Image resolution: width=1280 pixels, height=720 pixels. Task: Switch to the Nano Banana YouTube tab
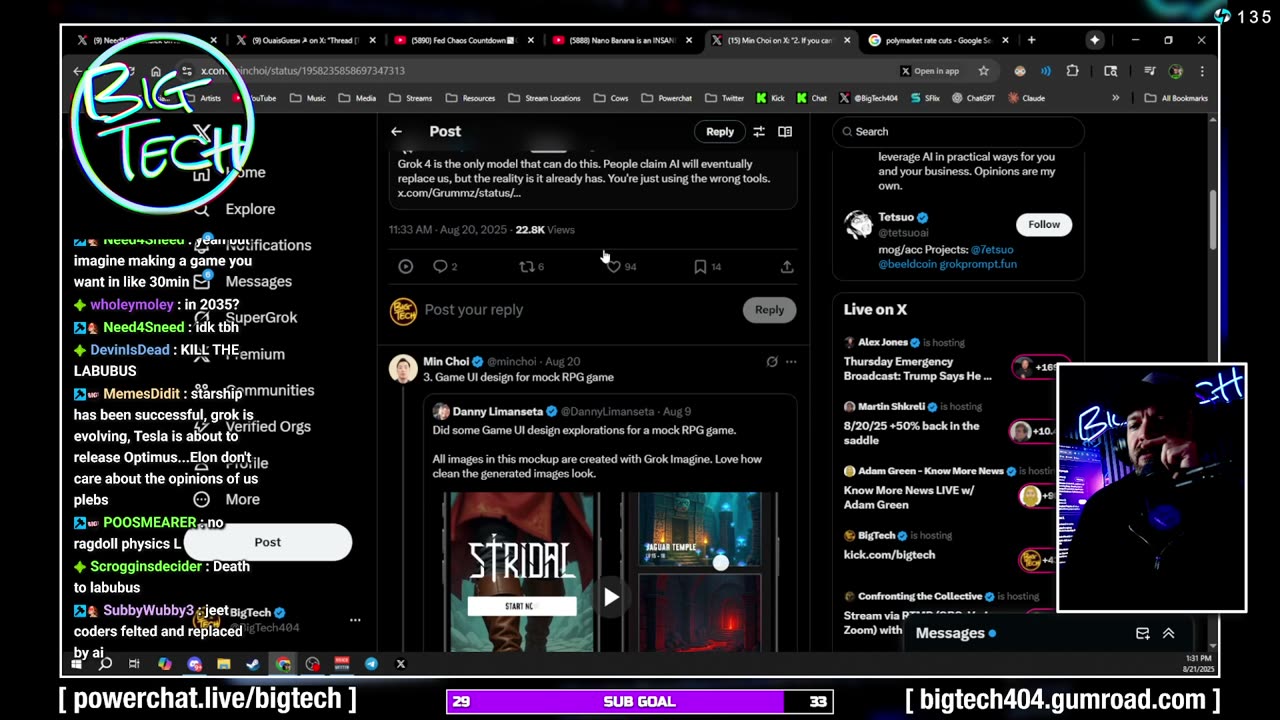pyautogui.click(x=620, y=40)
